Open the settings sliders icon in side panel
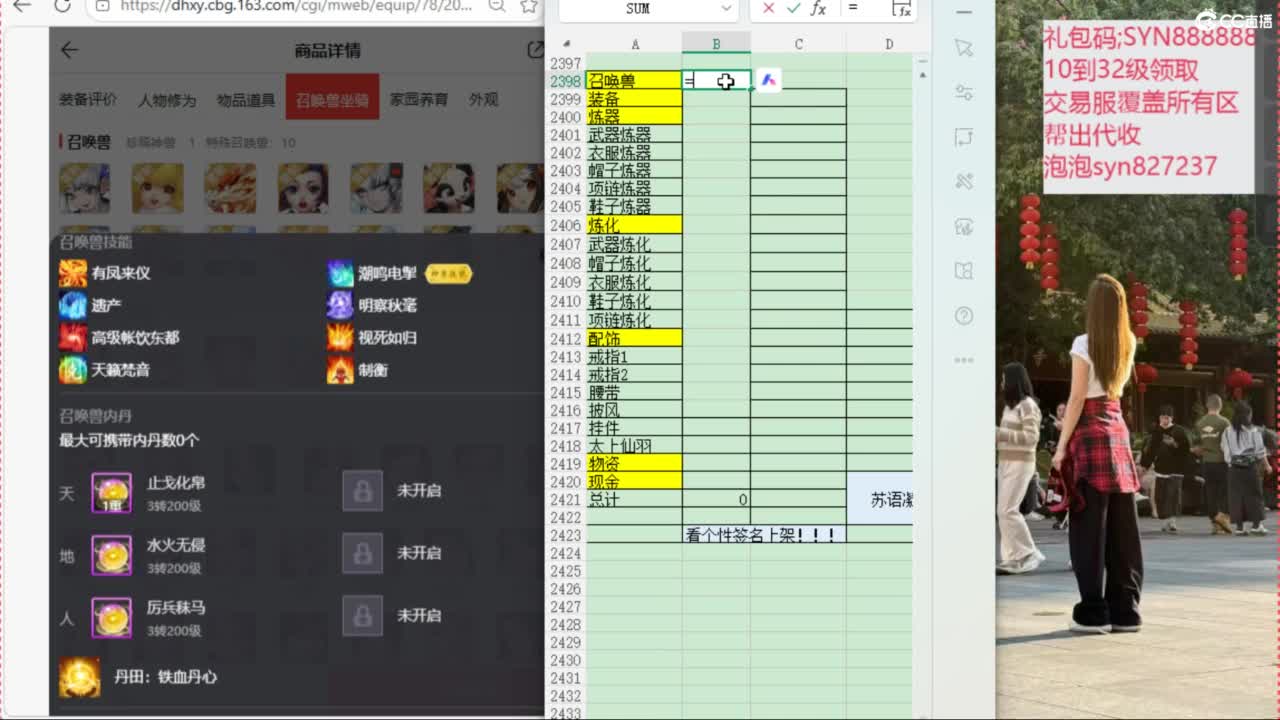The width and height of the screenshot is (1280, 720). pyautogui.click(x=964, y=92)
